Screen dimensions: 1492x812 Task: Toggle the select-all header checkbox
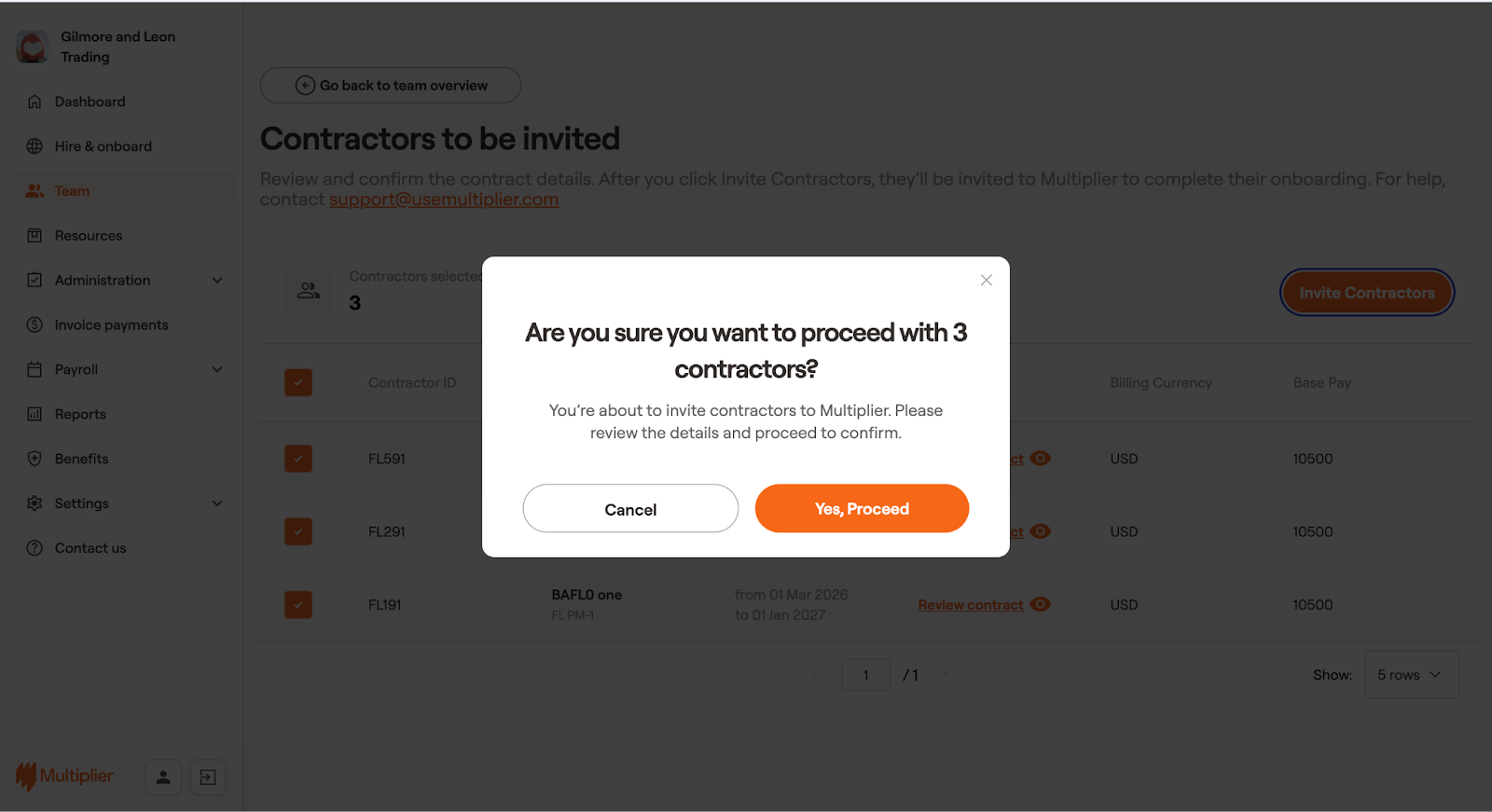[x=298, y=382]
